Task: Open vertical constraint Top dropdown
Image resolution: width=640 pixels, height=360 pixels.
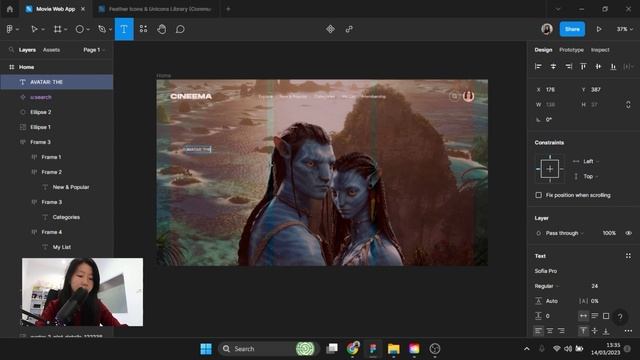Action: (590, 176)
